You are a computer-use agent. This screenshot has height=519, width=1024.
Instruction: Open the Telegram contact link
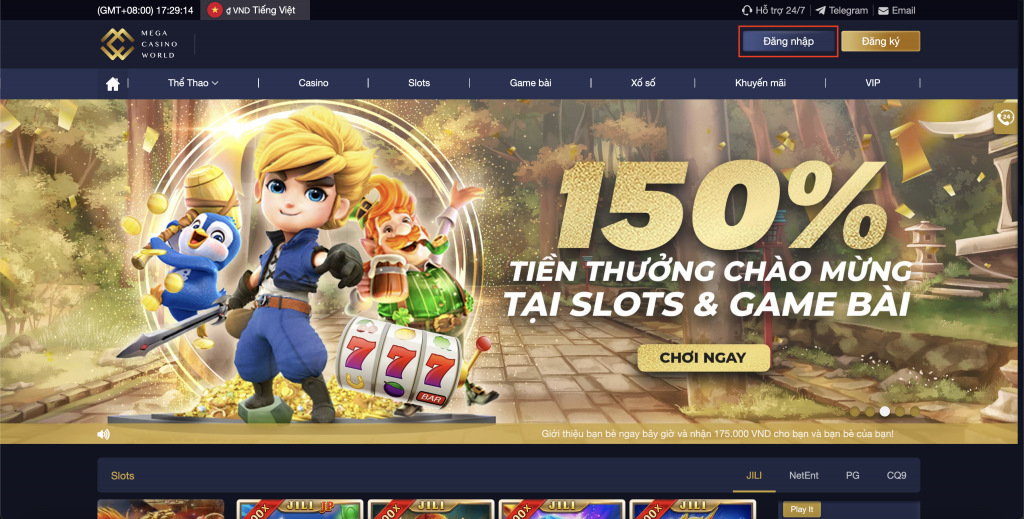coord(842,10)
